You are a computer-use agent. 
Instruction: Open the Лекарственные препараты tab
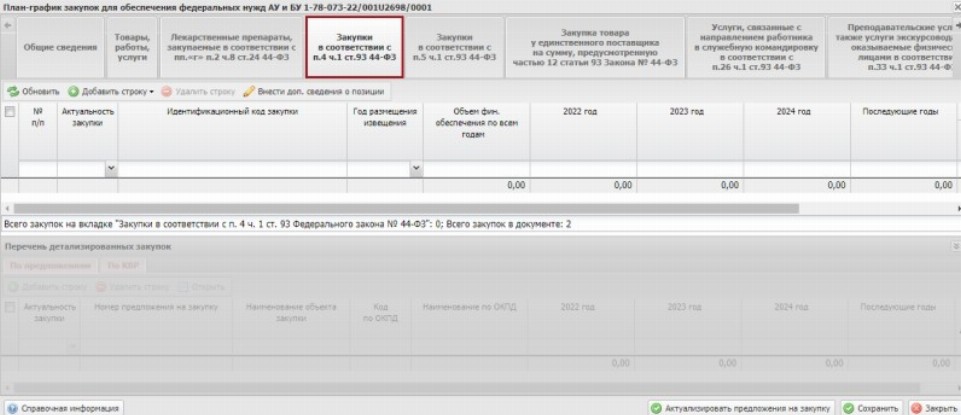tap(230, 49)
